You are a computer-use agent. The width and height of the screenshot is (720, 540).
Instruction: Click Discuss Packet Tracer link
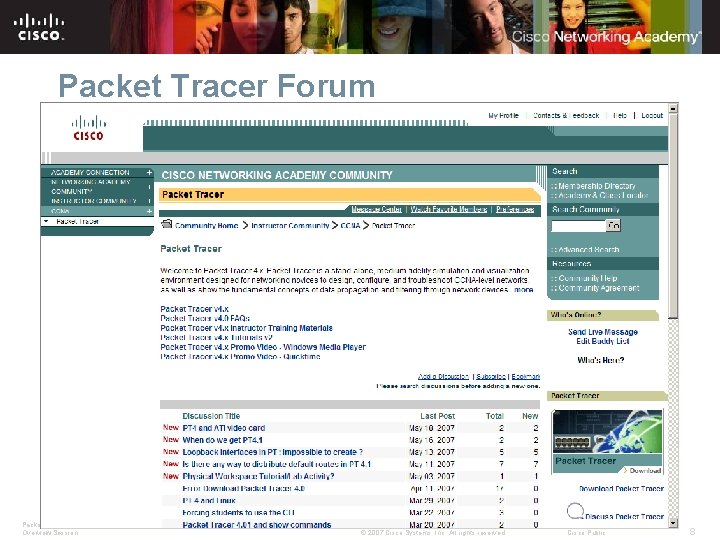(x=624, y=516)
